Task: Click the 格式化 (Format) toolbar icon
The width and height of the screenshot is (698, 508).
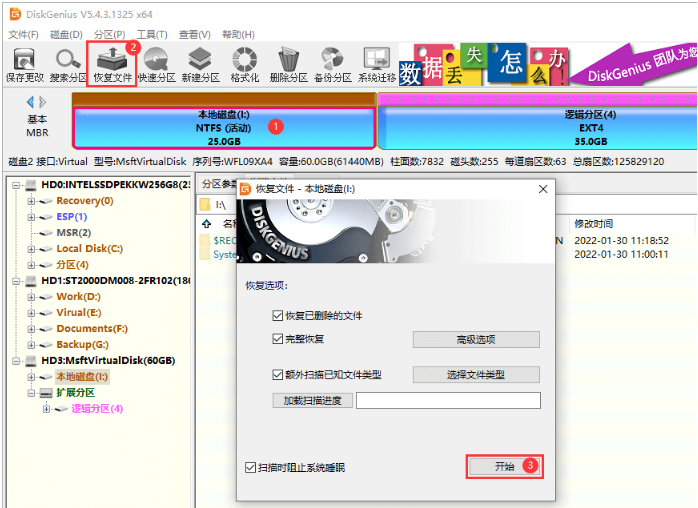Action: [244, 64]
